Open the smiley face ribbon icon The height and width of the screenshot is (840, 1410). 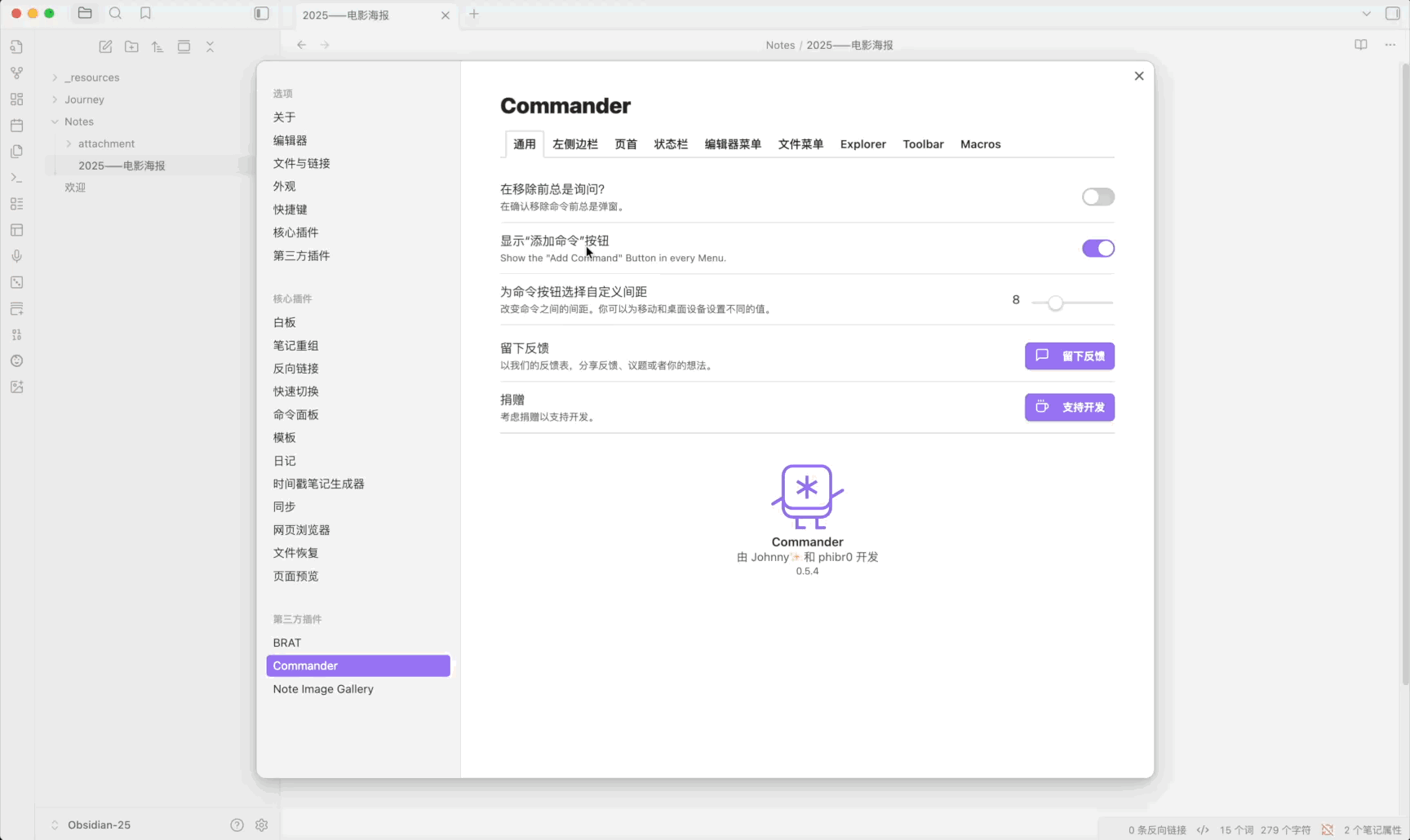[x=16, y=360]
